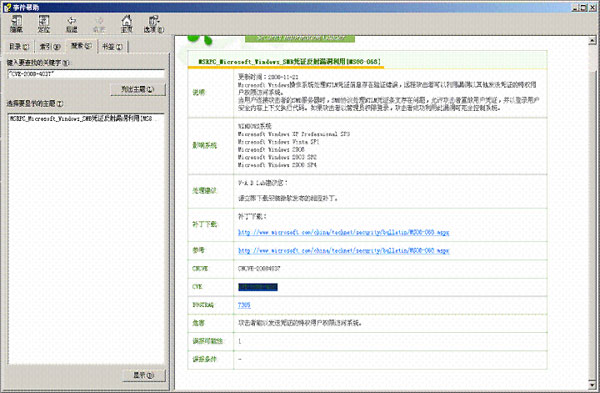This screenshot has height=393, width=600.
Task: Click the 说明 row label
Action: pos(199,92)
